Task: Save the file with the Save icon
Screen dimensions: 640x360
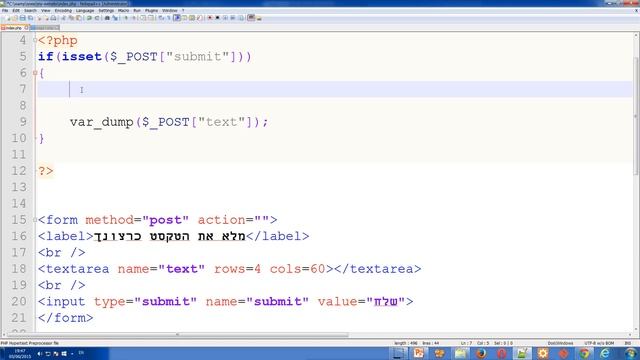Action: click(22, 18)
